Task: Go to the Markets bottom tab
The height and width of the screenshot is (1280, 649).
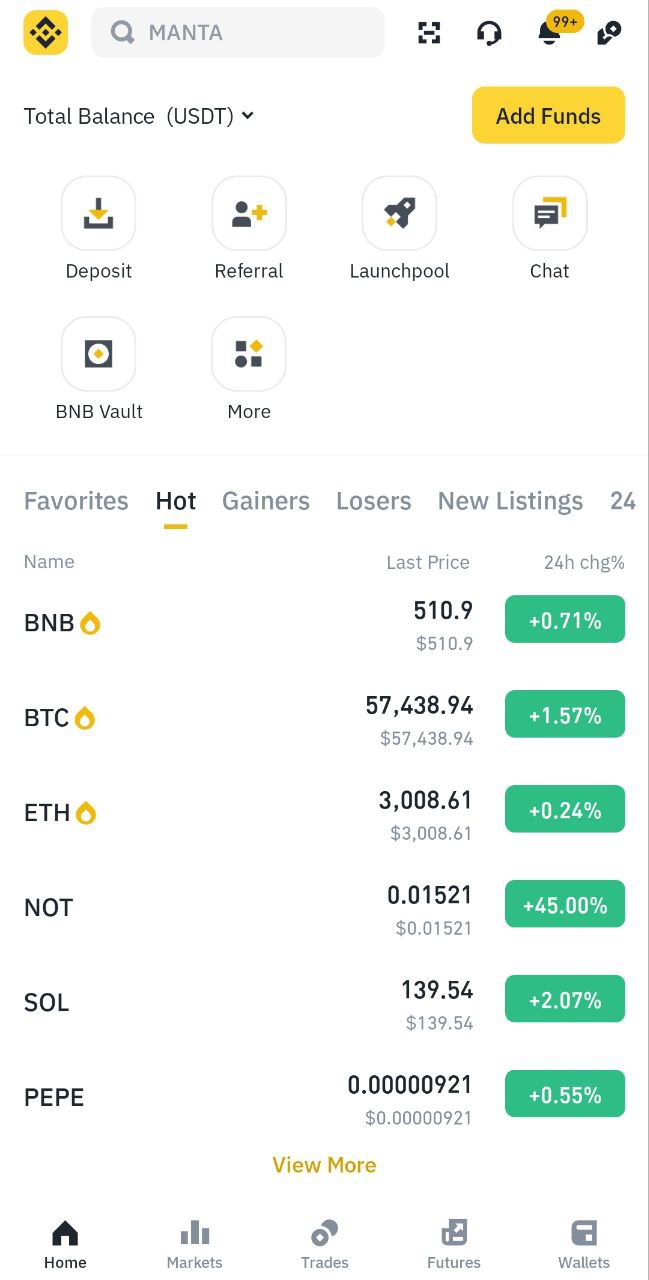Action: tap(194, 1245)
